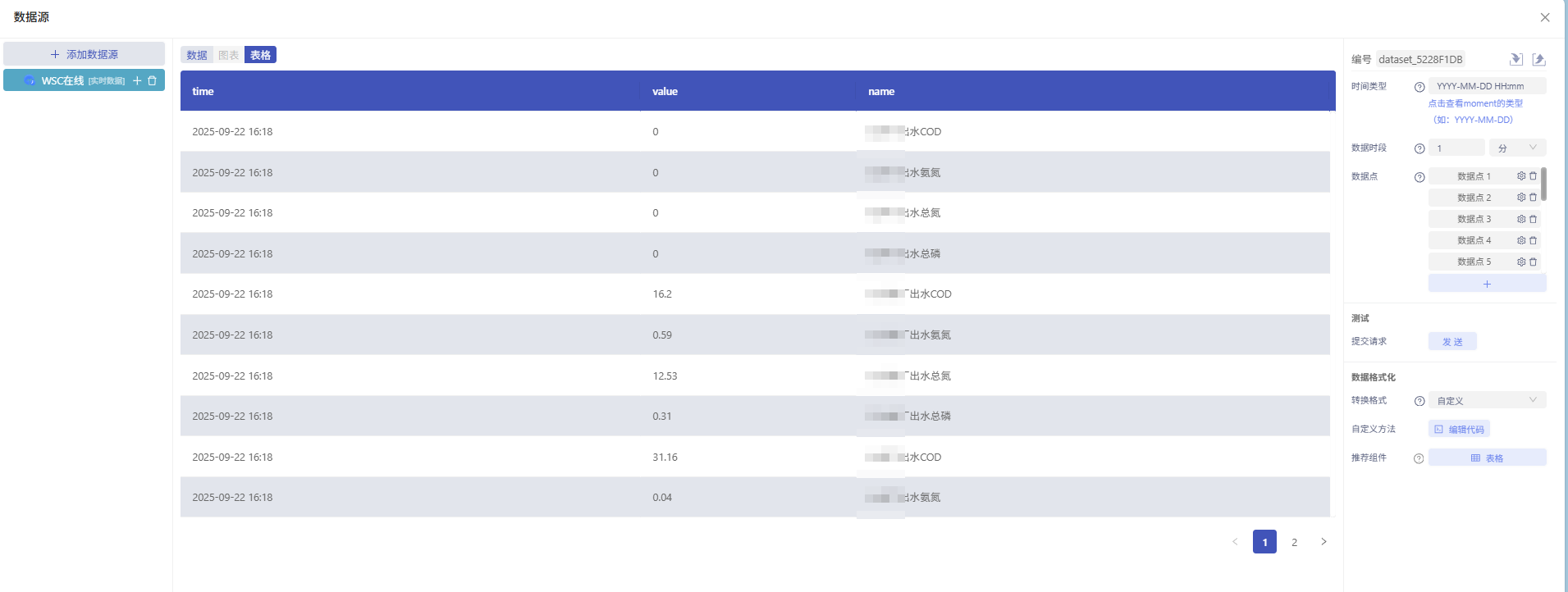
Task: Click the 表格 recommended component button
Action: [x=1487, y=458]
